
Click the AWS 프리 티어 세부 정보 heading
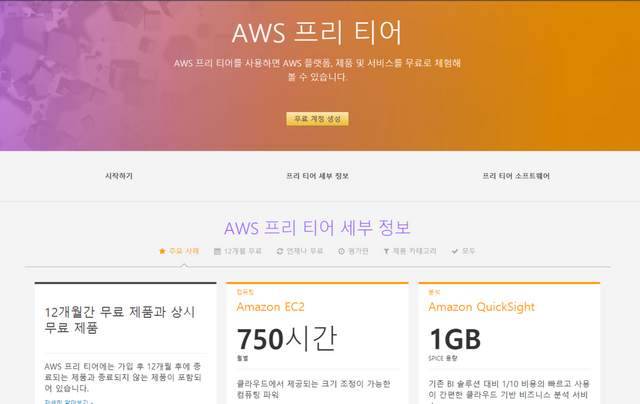coord(317,228)
